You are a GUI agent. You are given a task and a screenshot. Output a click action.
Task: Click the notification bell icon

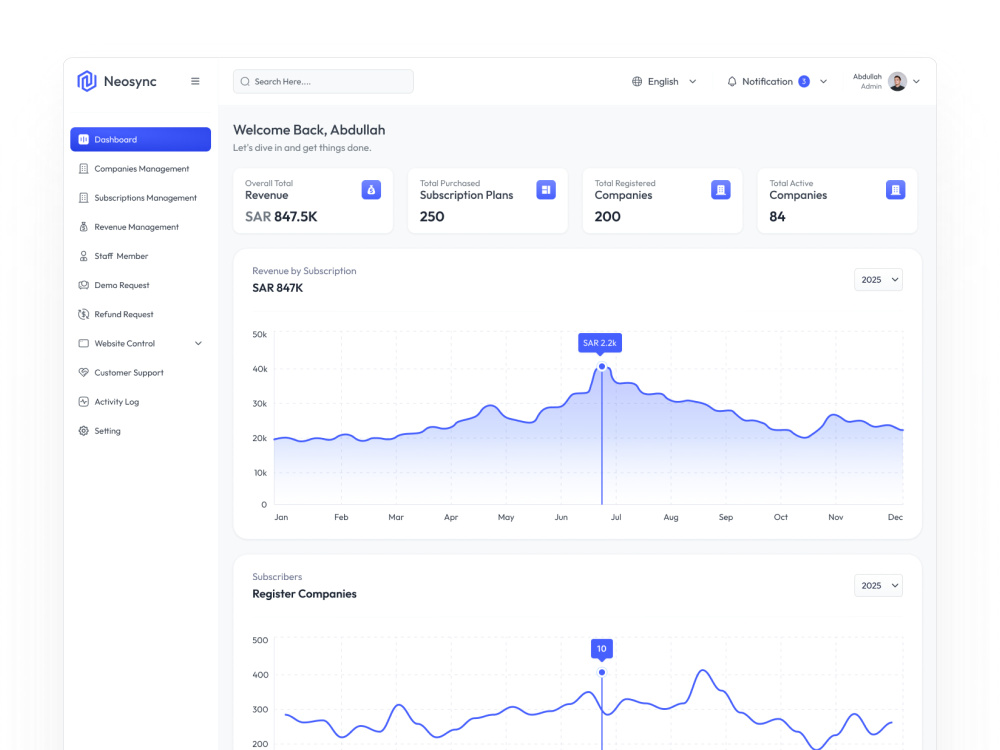click(x=732, y=82)
